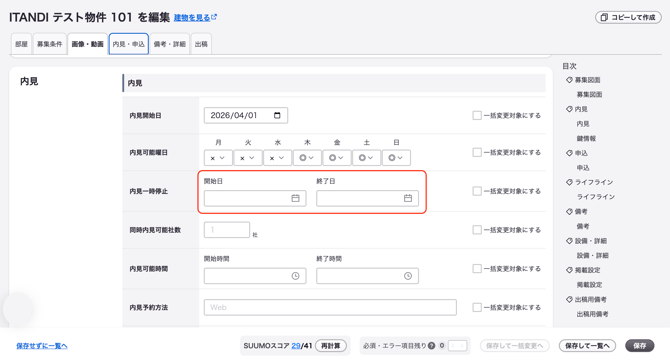Check 一括変更対象にする for 内見一時停止 row
Screen dimensions: 670x363
477,191
